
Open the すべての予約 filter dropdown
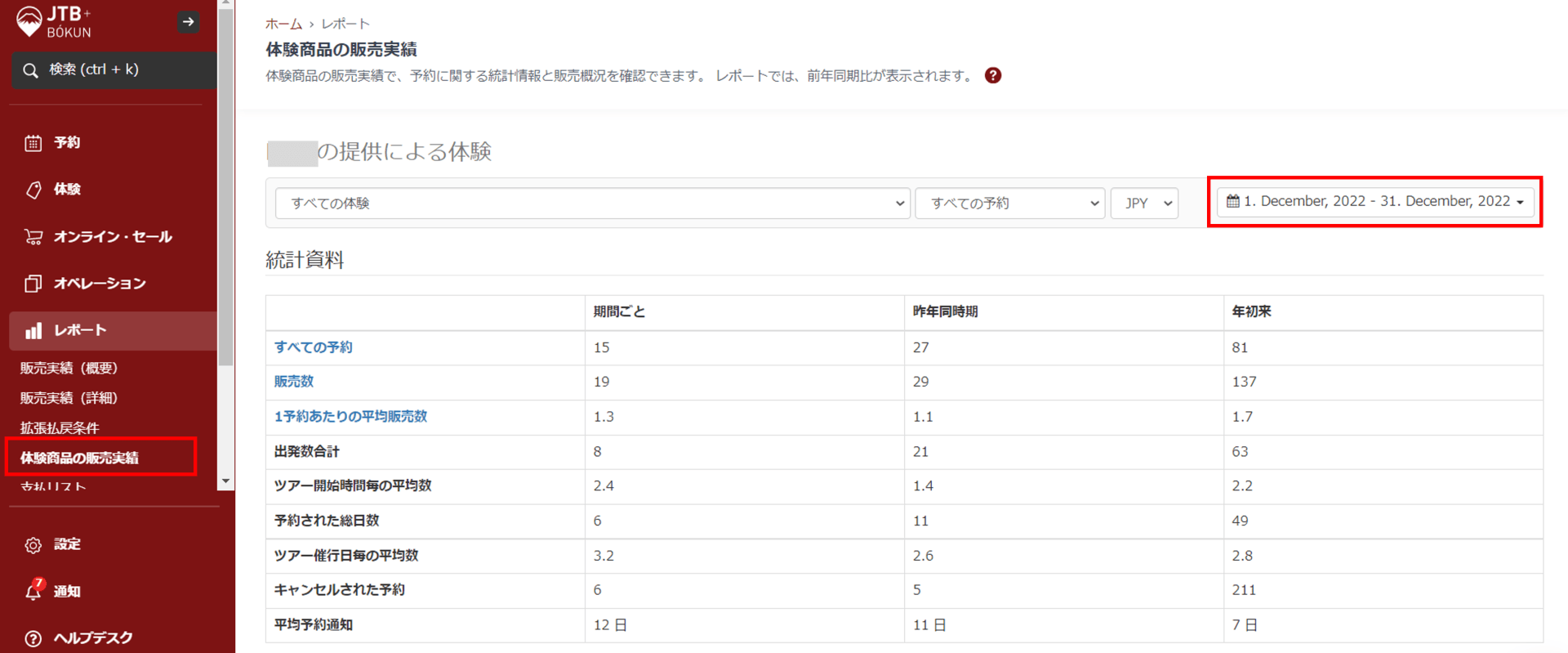coord(1009,204)
